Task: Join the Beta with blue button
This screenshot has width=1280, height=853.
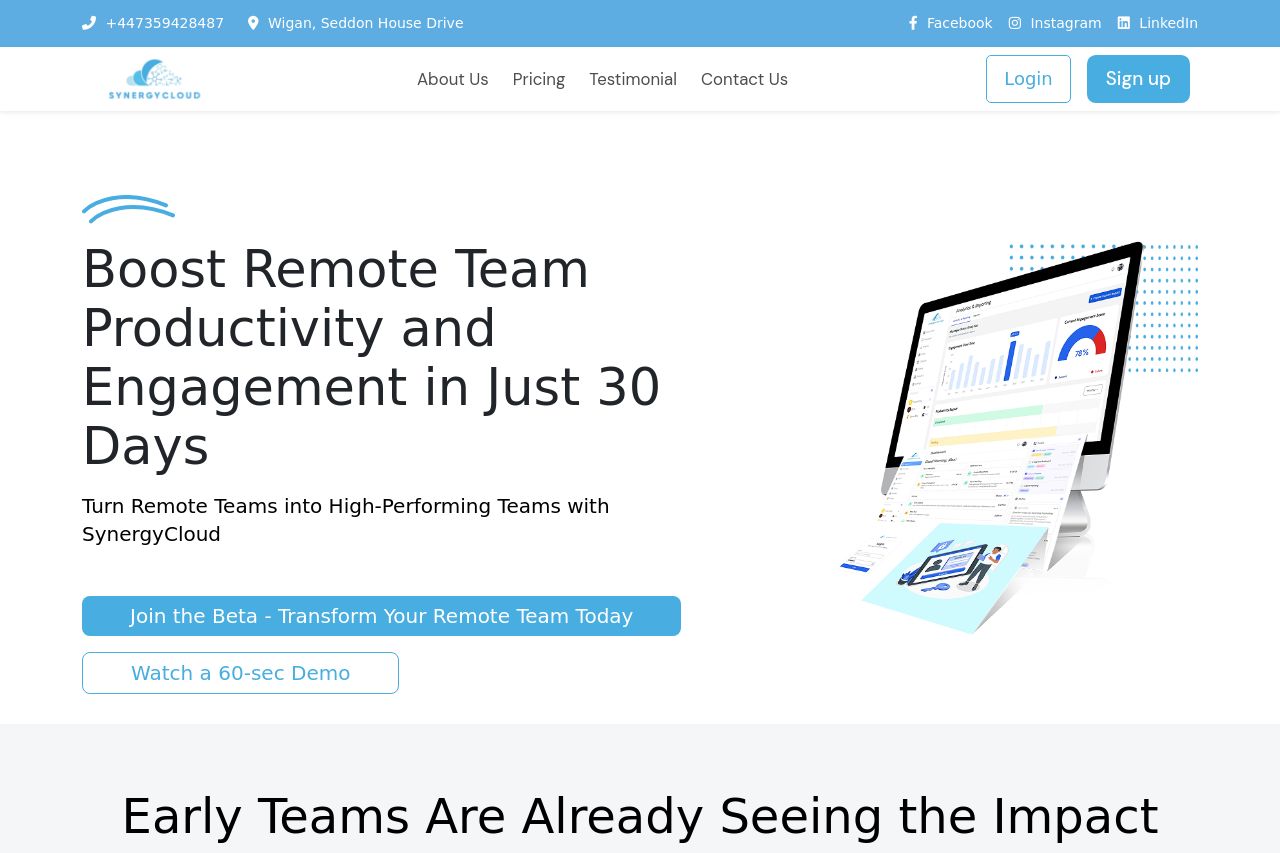Action: [381, 616]
